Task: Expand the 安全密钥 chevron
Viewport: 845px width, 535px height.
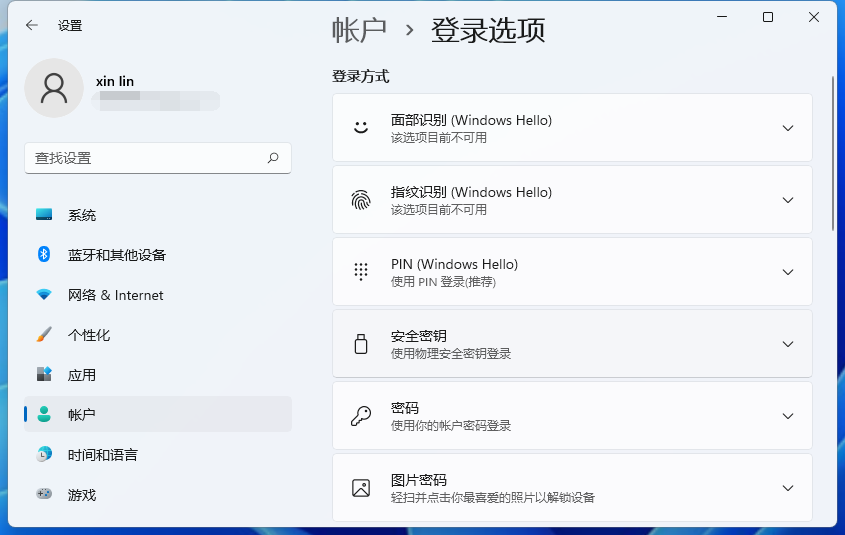Action: [788, 344]
